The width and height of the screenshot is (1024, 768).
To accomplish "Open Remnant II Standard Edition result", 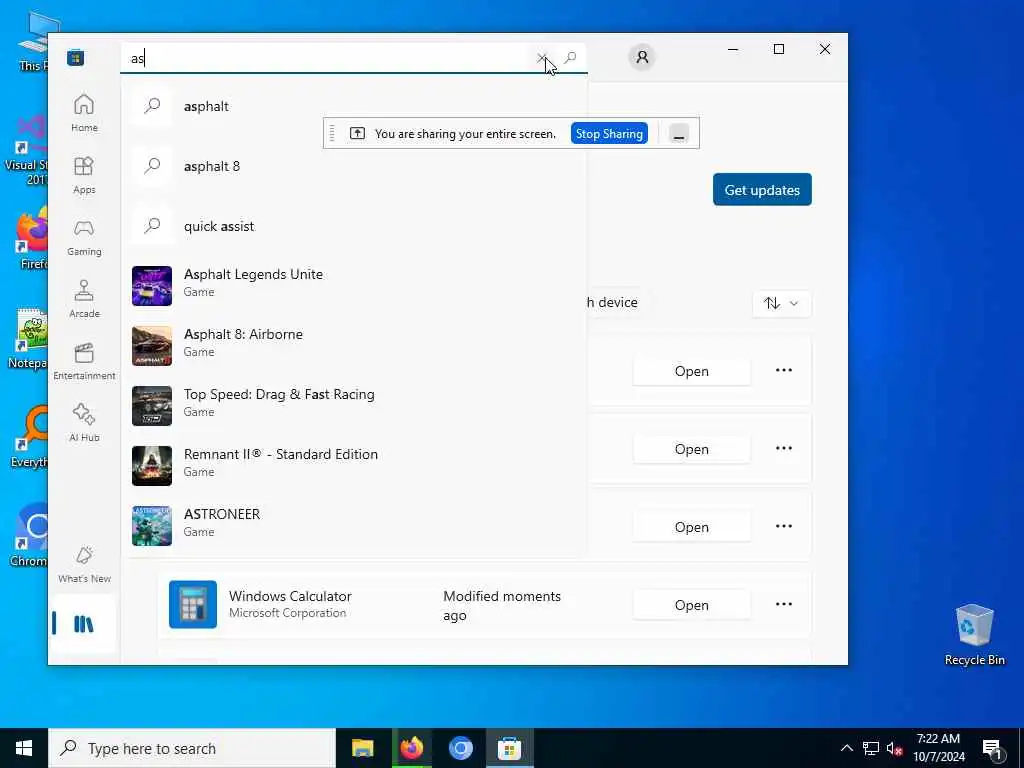I will tap(354, 466).
